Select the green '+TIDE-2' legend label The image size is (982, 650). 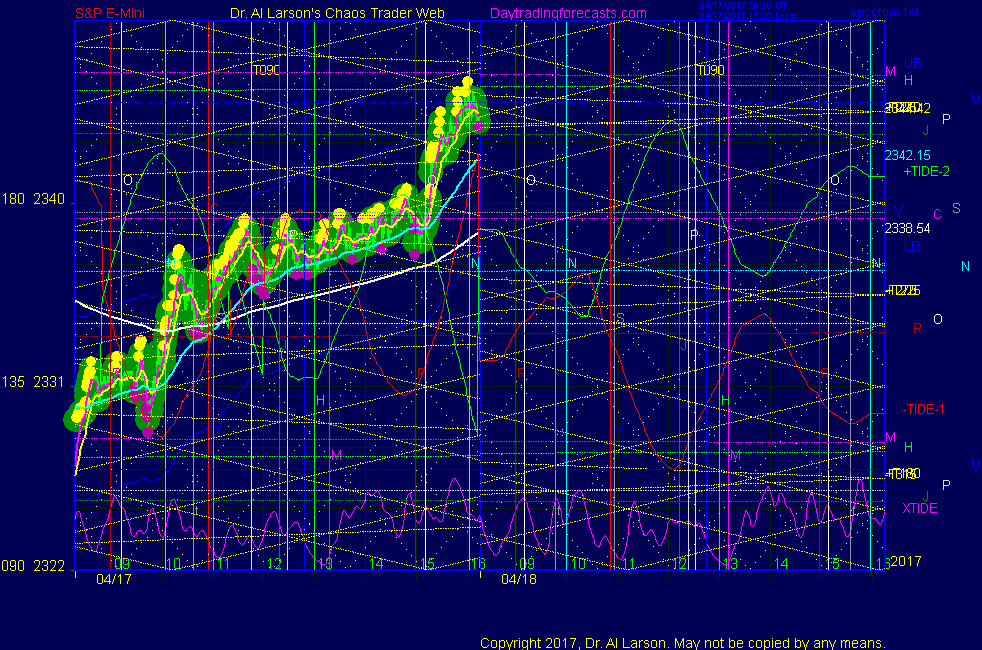click(x=926, y=172)
